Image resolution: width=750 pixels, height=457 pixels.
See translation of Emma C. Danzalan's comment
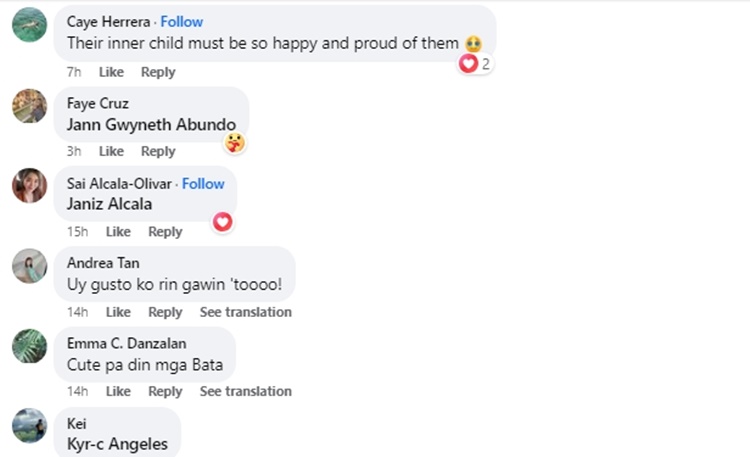click(245, 391)
